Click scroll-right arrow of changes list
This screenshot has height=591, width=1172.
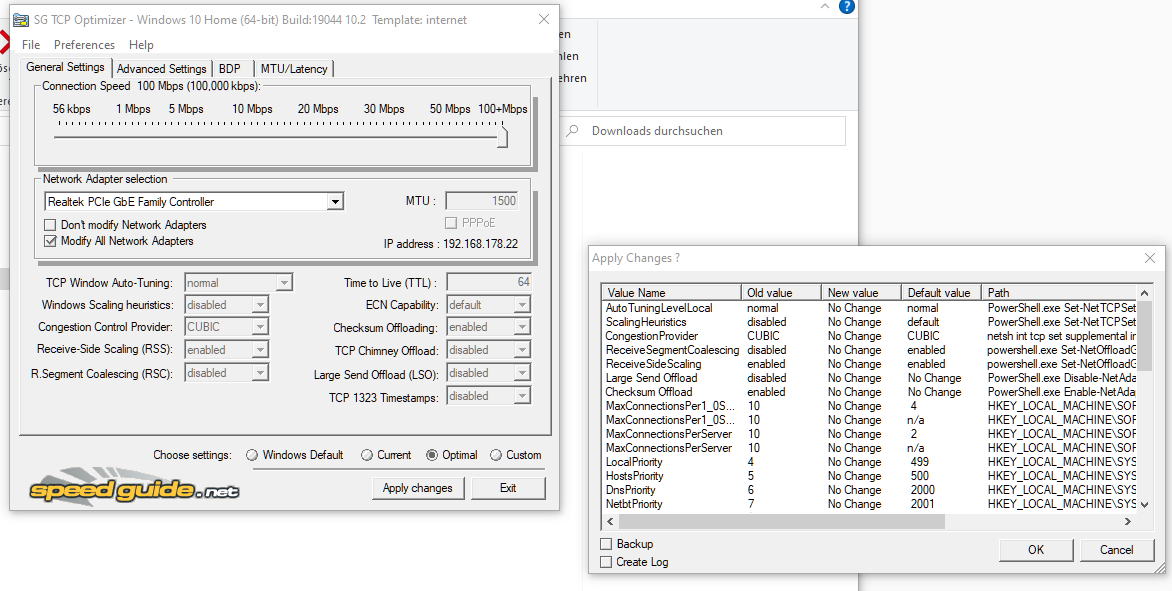[x=1128, y=522]
